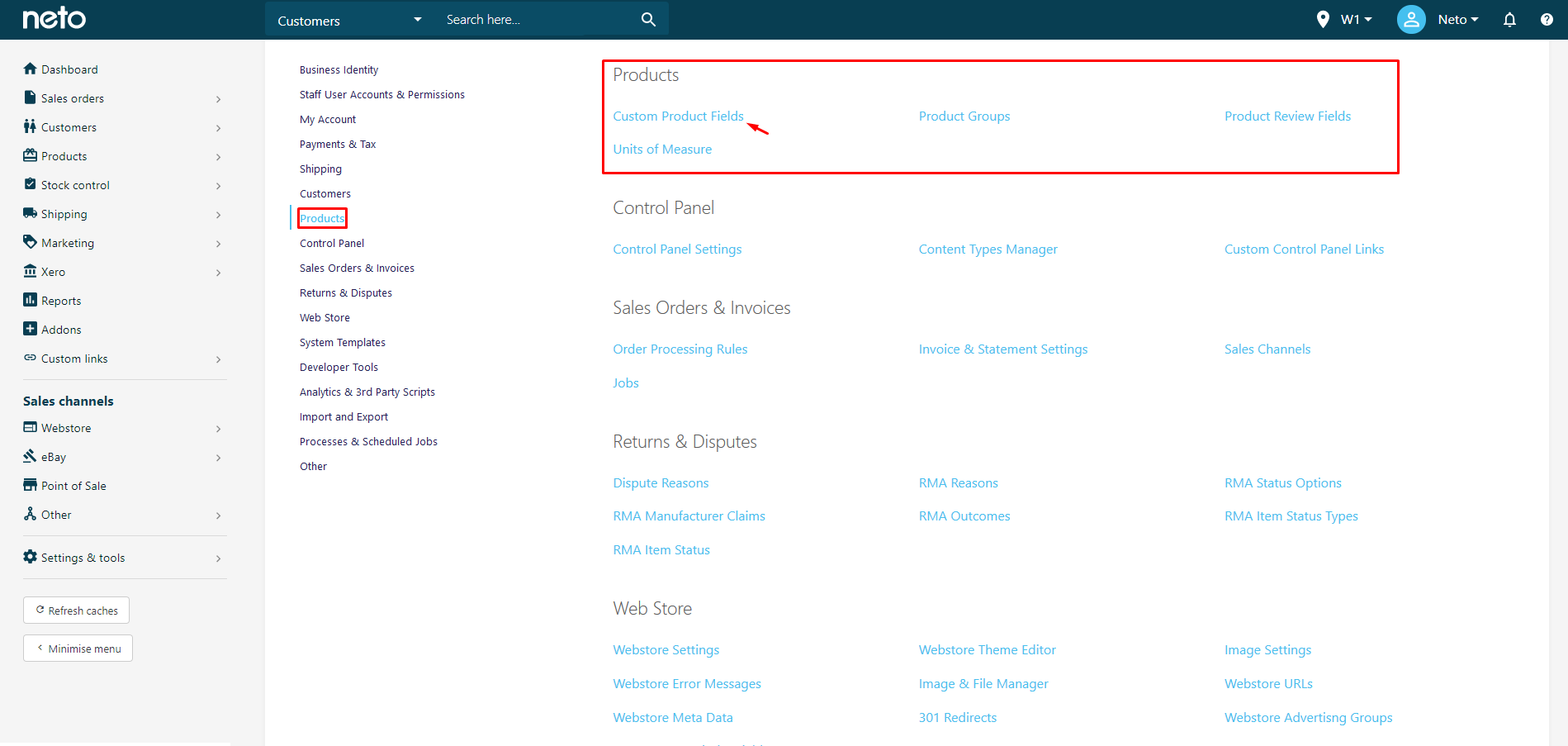The image size is (1568, 746).
Task: Expand the Custom links chevron
Action: (218, 359)
